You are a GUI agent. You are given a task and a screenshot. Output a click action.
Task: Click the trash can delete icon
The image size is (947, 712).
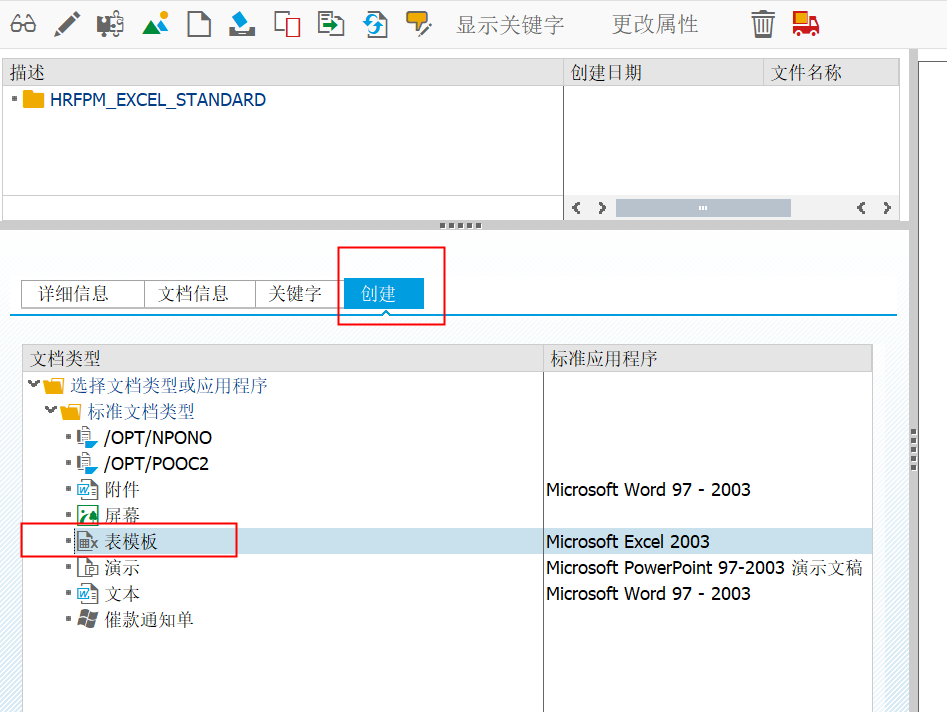(x=763, y=24)
